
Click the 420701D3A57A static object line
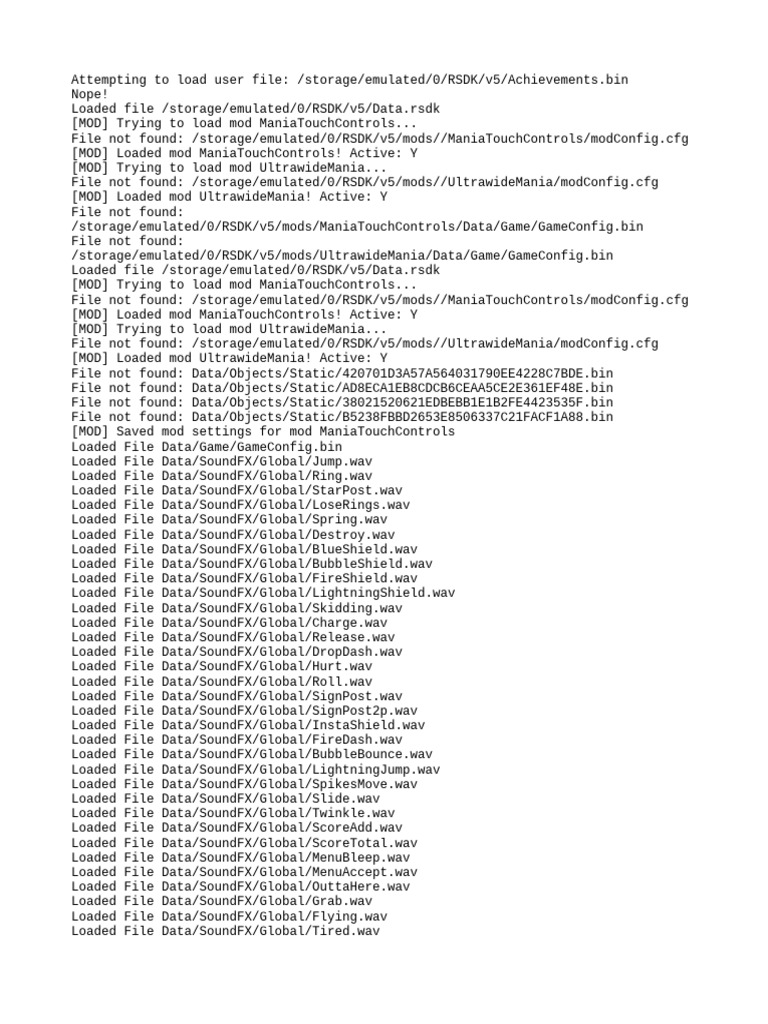click(342, 374)
